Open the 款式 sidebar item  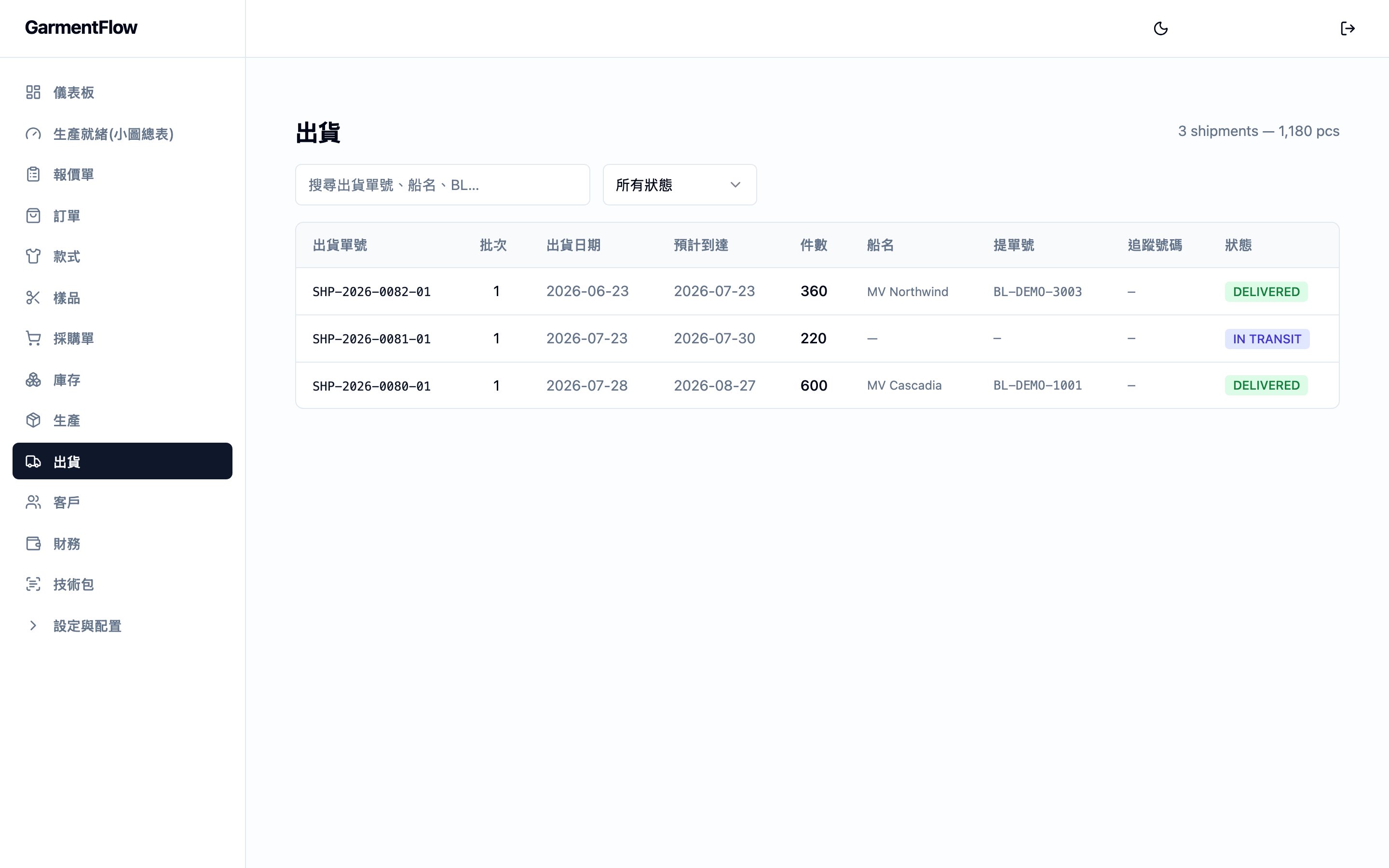tap(122, 257)
